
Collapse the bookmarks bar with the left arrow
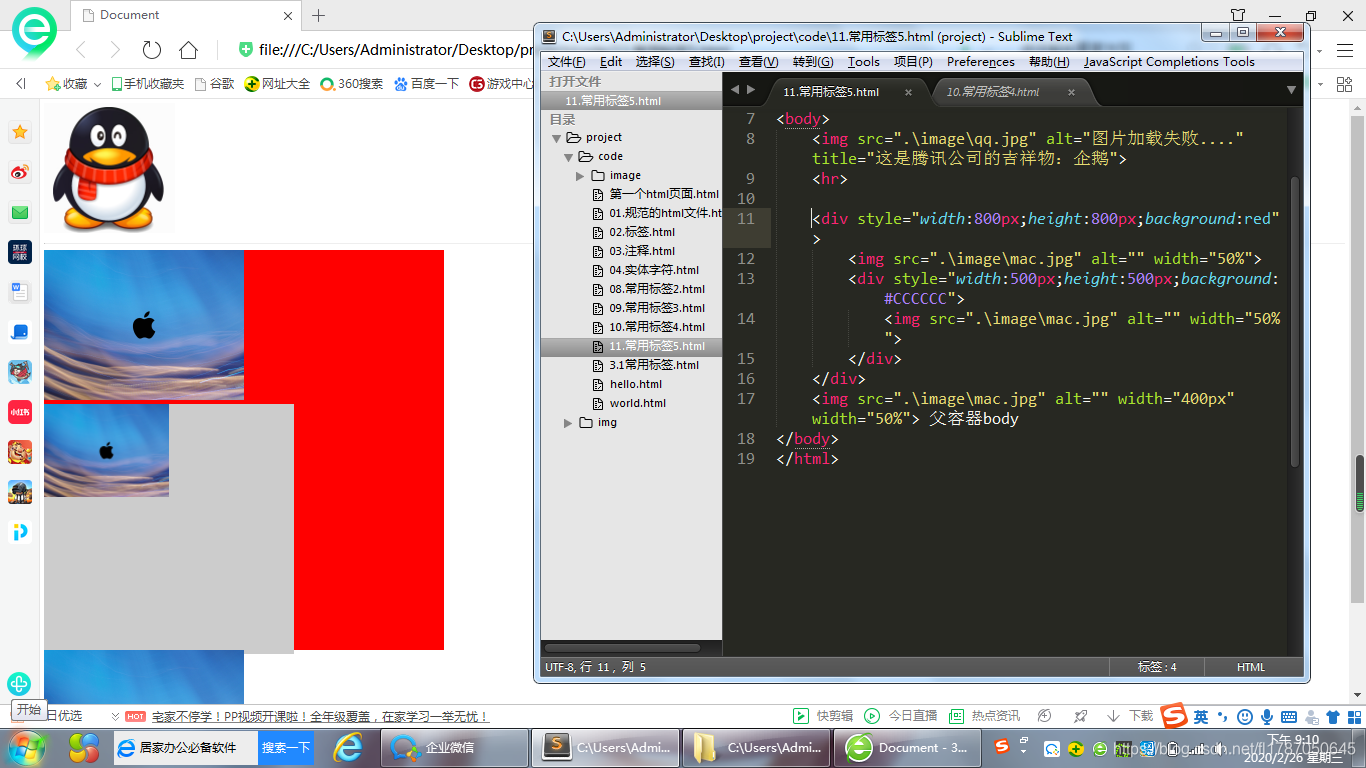tap(21, 84)
